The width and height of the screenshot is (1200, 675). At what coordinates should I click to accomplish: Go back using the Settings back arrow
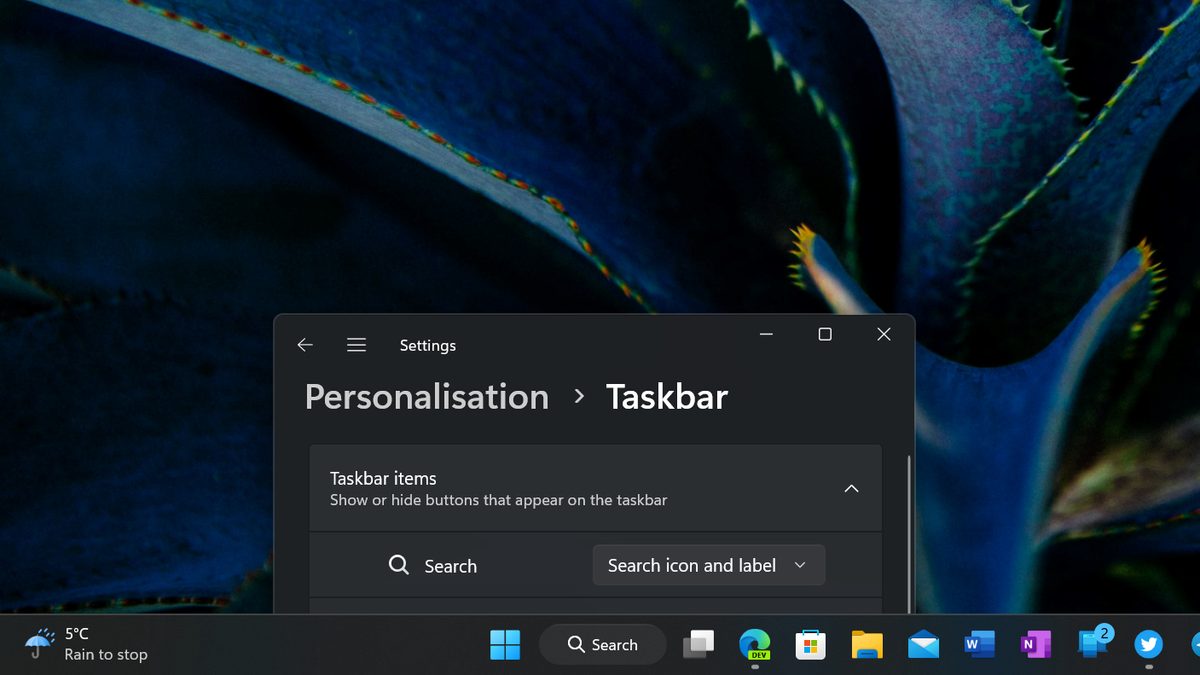305,344
